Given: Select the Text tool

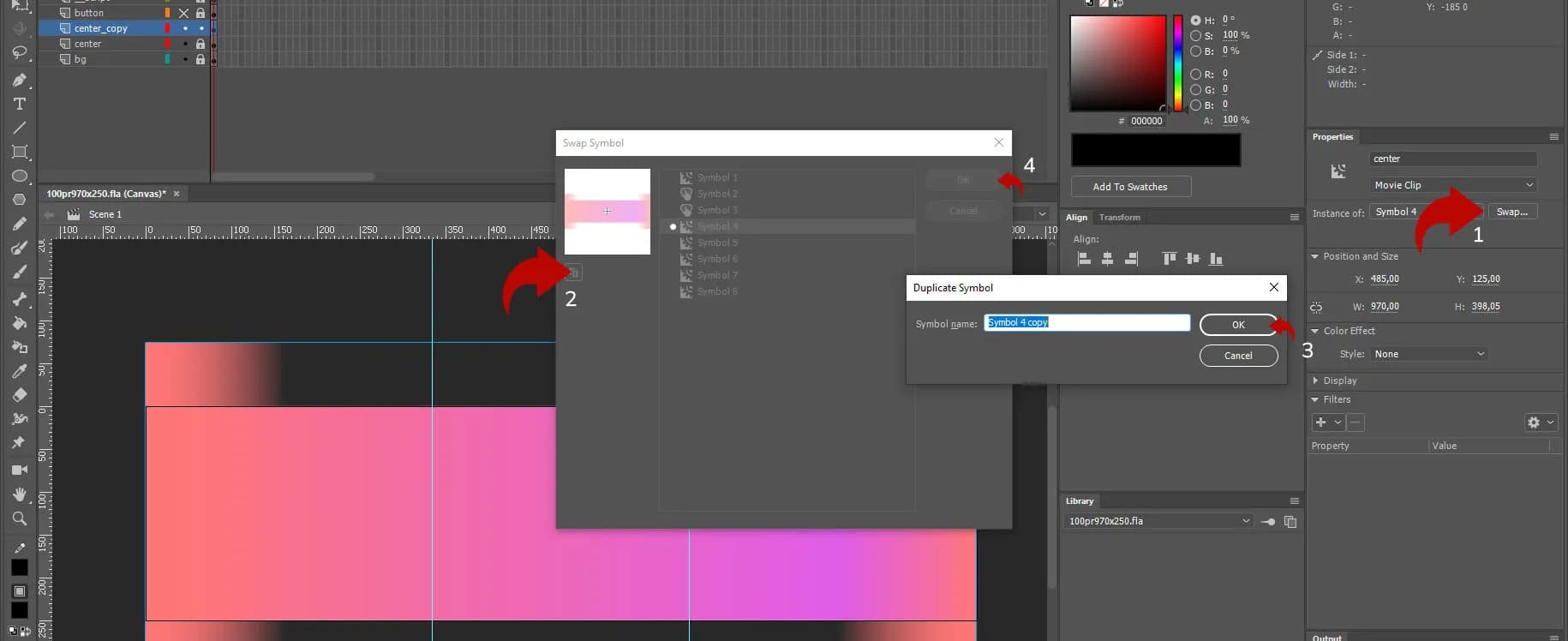Looking at the screenshot, I should [19, 104].
